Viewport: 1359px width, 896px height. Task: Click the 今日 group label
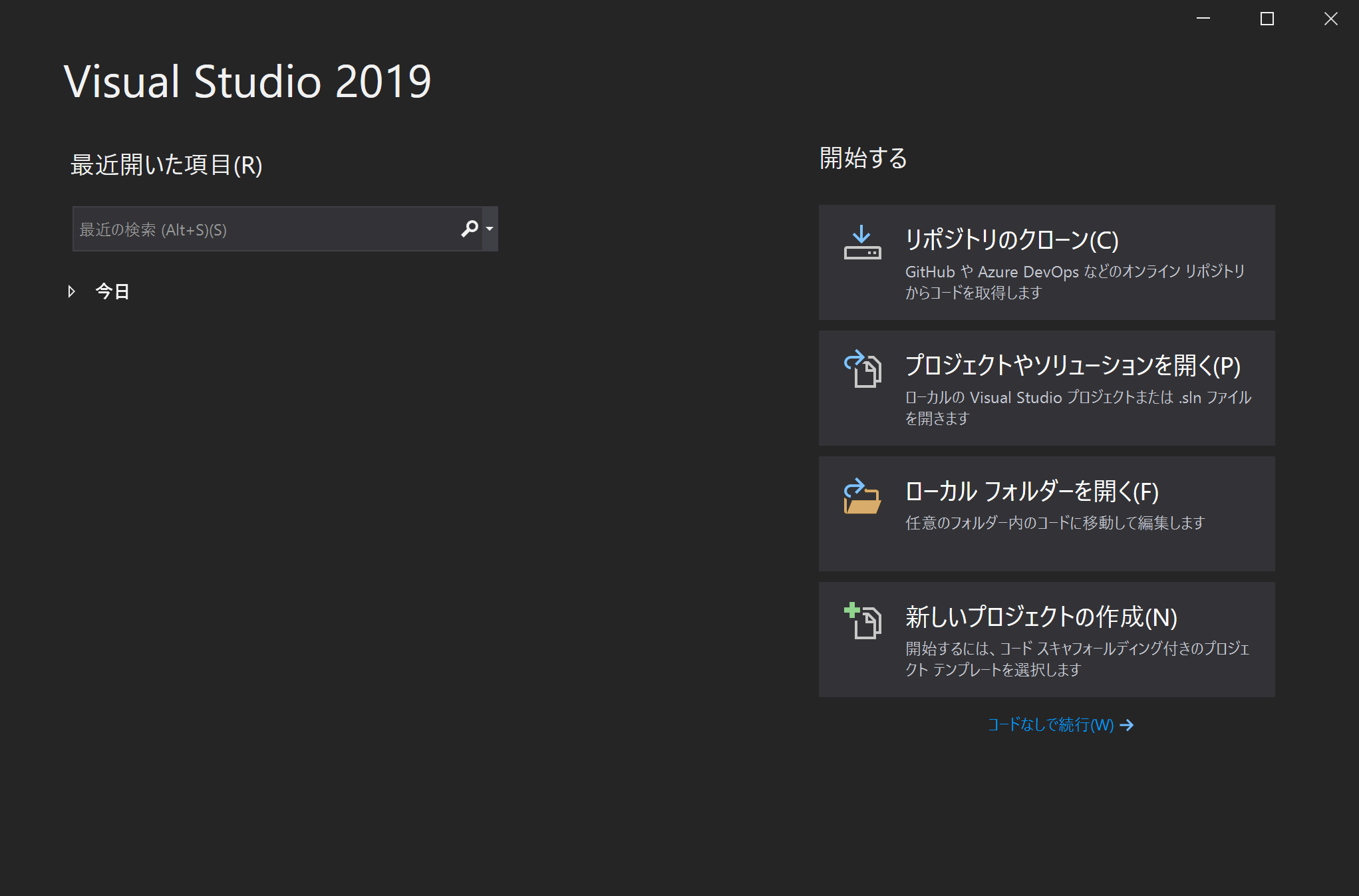[x=112, y=291]
